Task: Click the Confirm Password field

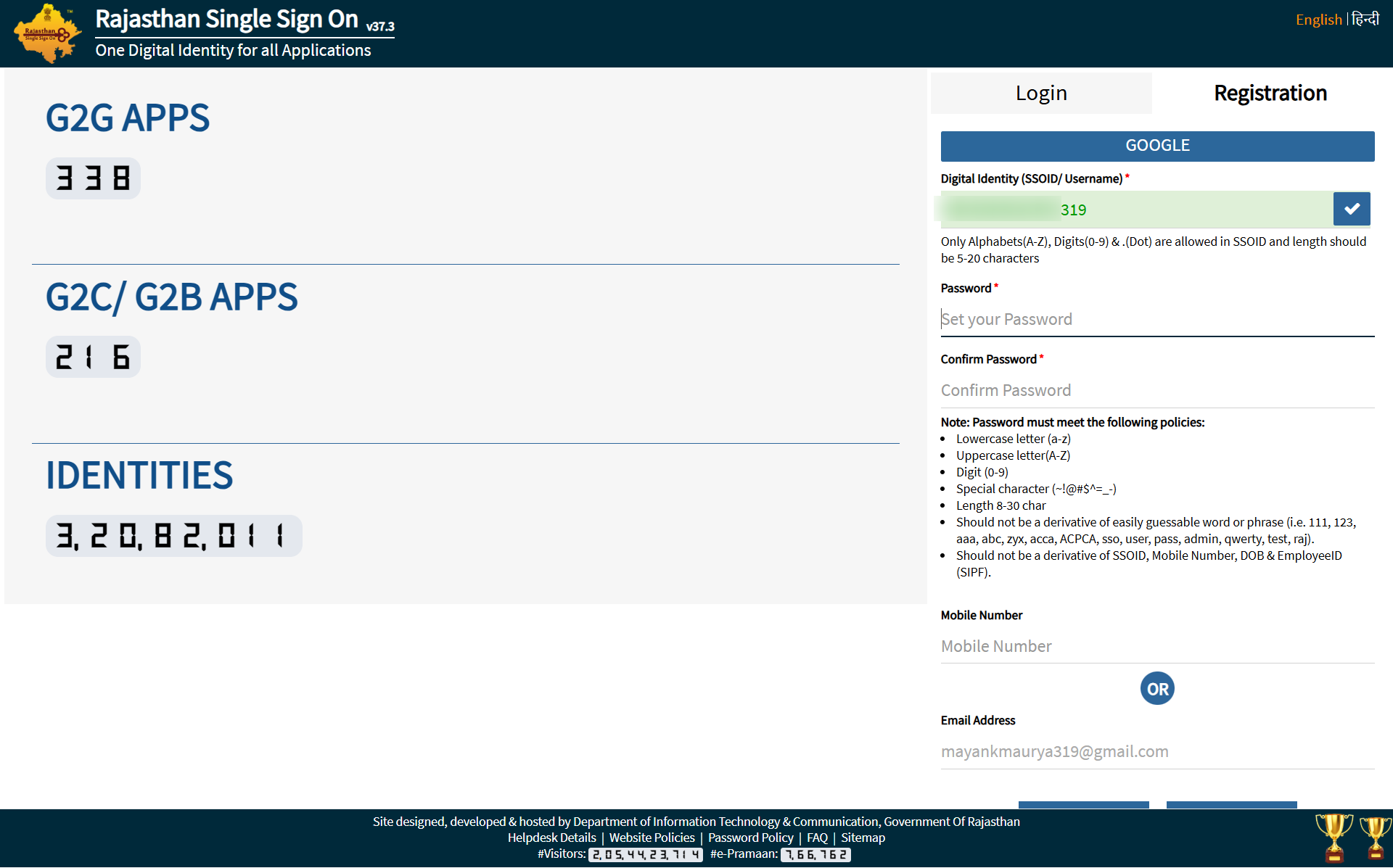Action: click(1156, 390)
